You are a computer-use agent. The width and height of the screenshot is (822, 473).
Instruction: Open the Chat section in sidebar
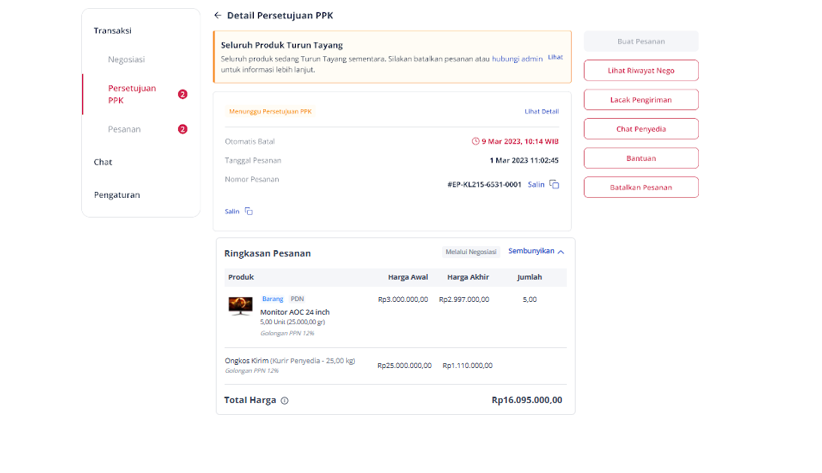pos(103,162)
